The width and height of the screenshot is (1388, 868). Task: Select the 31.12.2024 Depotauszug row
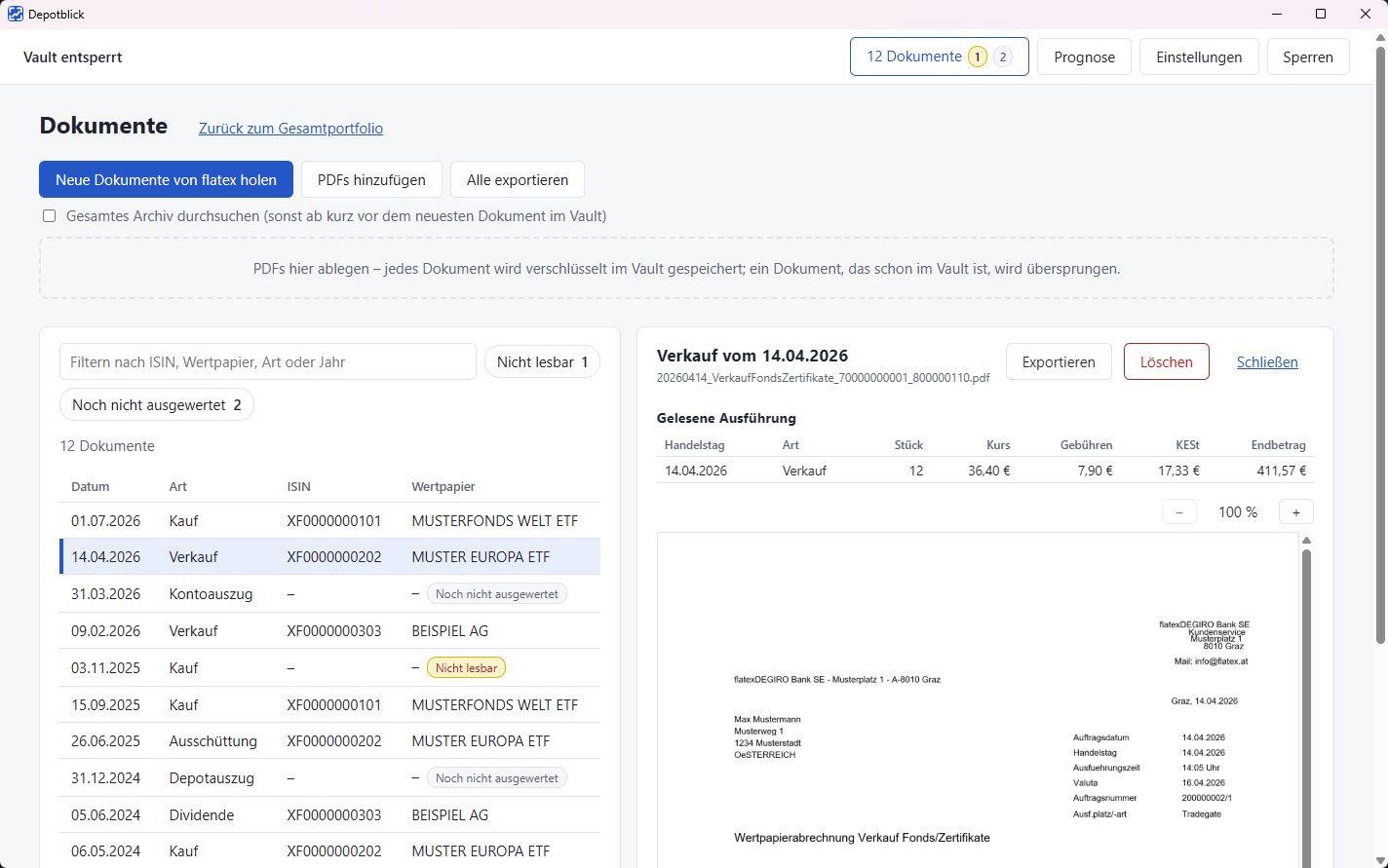tap(329, 778)
